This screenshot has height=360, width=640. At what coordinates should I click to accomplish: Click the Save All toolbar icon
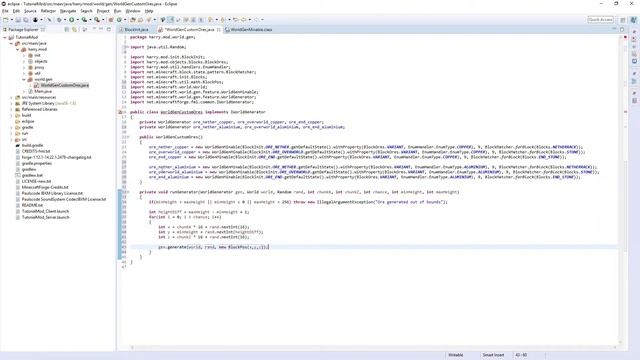tap(25, 20)
